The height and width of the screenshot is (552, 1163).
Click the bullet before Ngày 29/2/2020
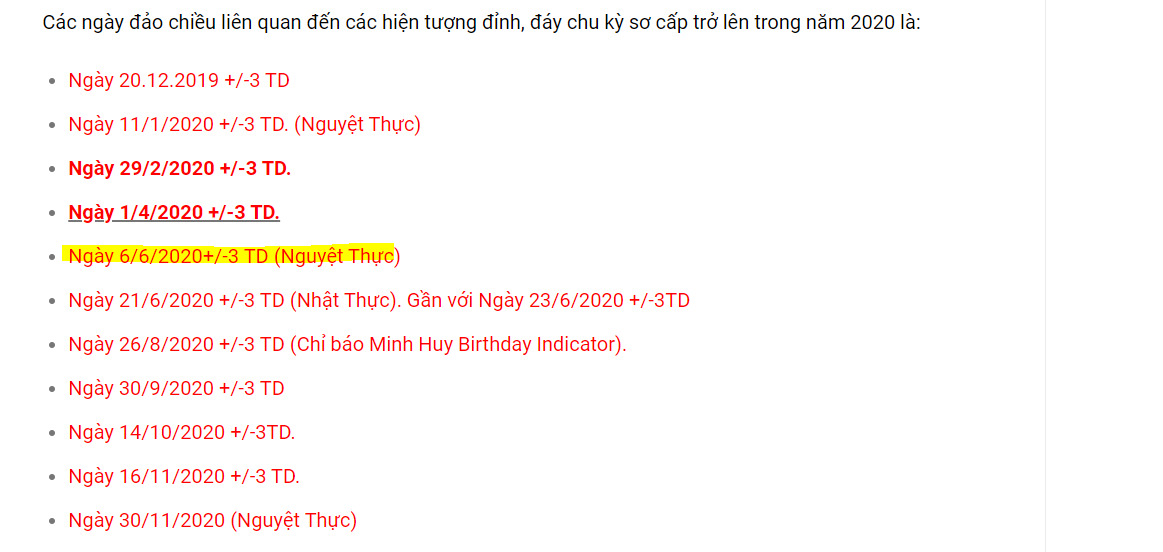coord(51,169)
